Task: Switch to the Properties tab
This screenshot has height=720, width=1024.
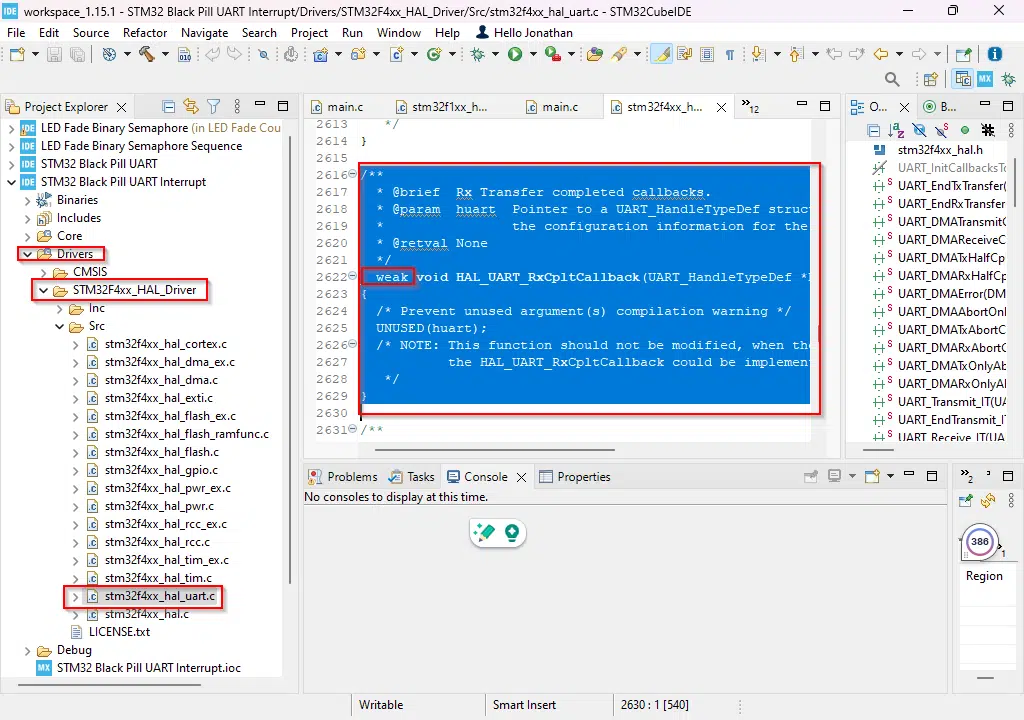Action: point(575,477)
